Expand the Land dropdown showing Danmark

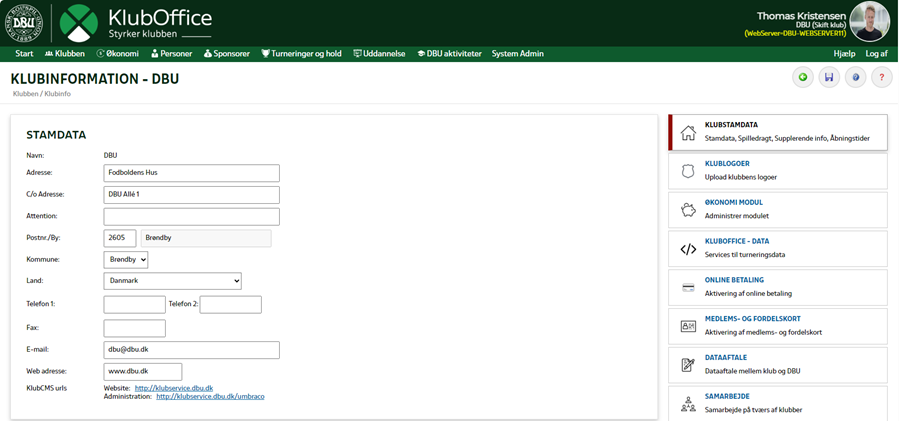172,281
